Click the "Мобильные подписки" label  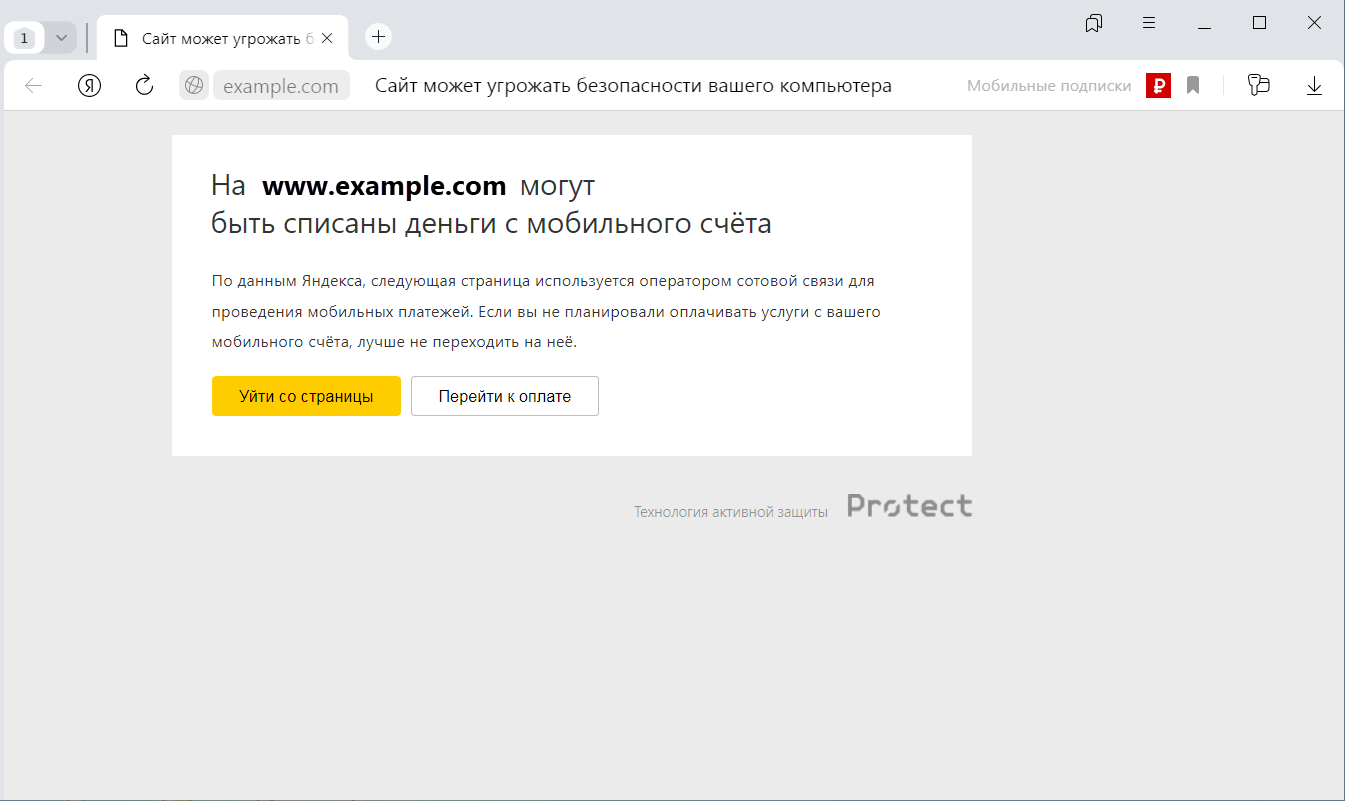[x=1048, y=86]
